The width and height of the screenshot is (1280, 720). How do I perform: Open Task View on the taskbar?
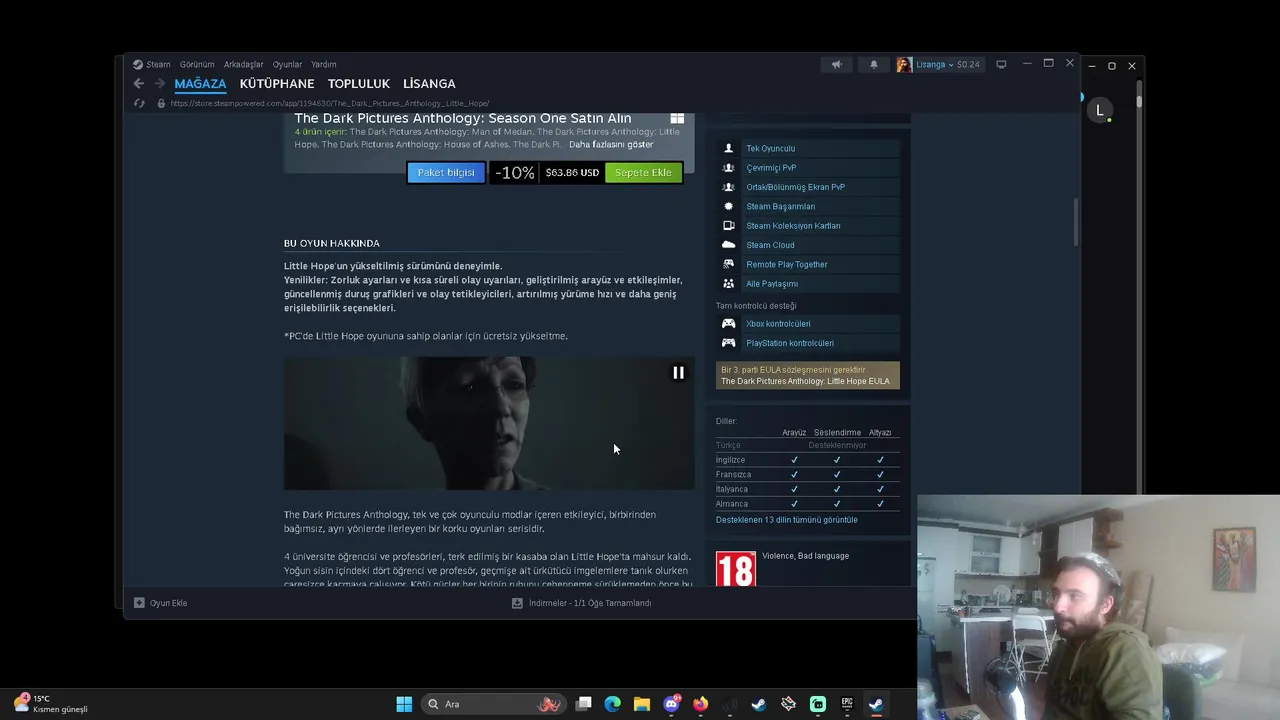584,704
